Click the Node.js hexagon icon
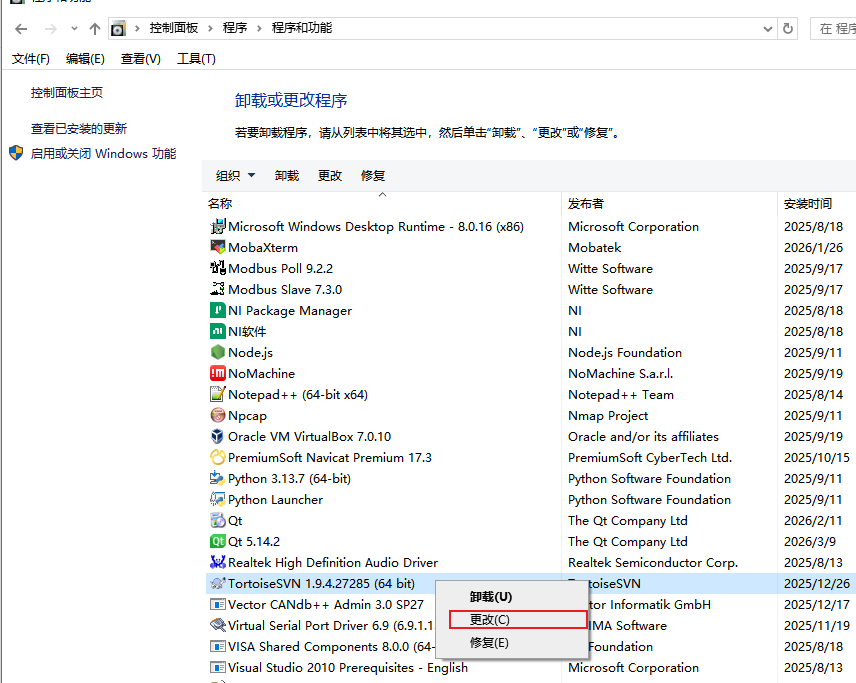 click(x=218, y=352)
